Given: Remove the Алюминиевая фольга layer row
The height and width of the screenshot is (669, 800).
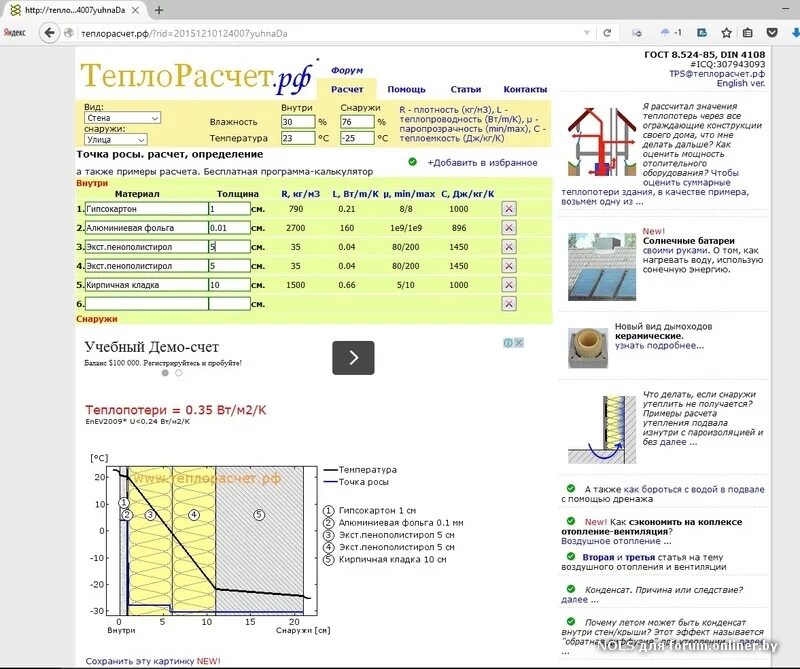Looking at the screenshot, I should [509, 228].
